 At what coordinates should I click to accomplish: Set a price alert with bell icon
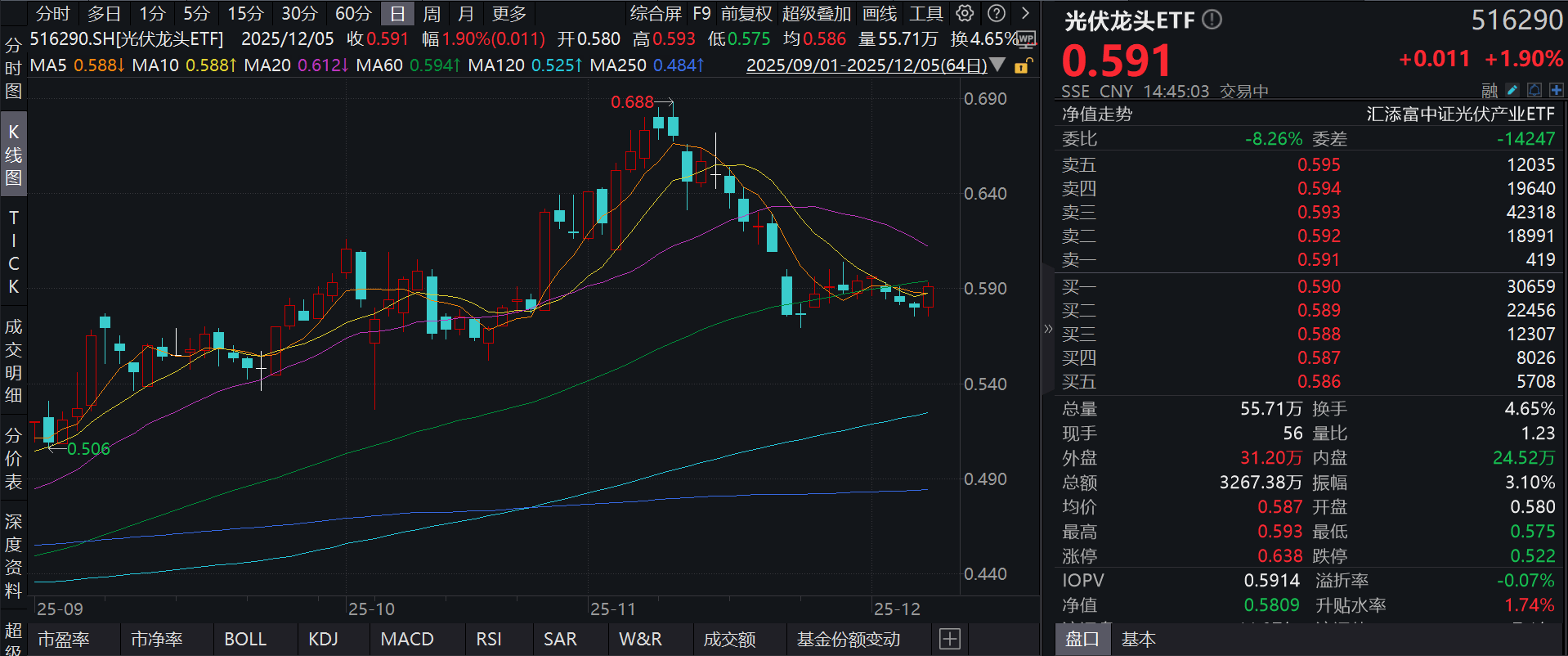point(1534,90)
